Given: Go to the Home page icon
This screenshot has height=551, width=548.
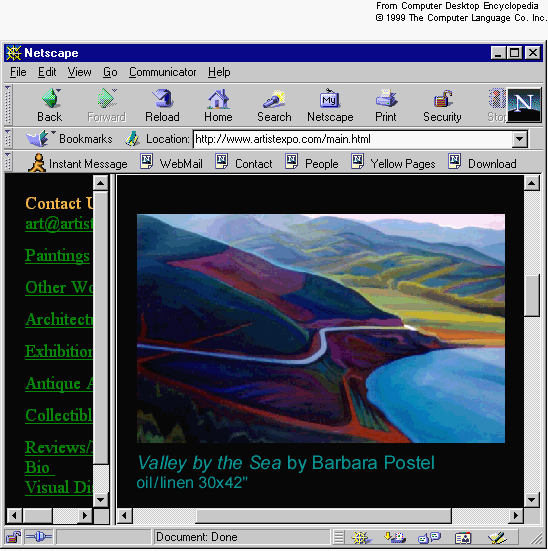Looking at the screenshot, I should coord(218,105).
